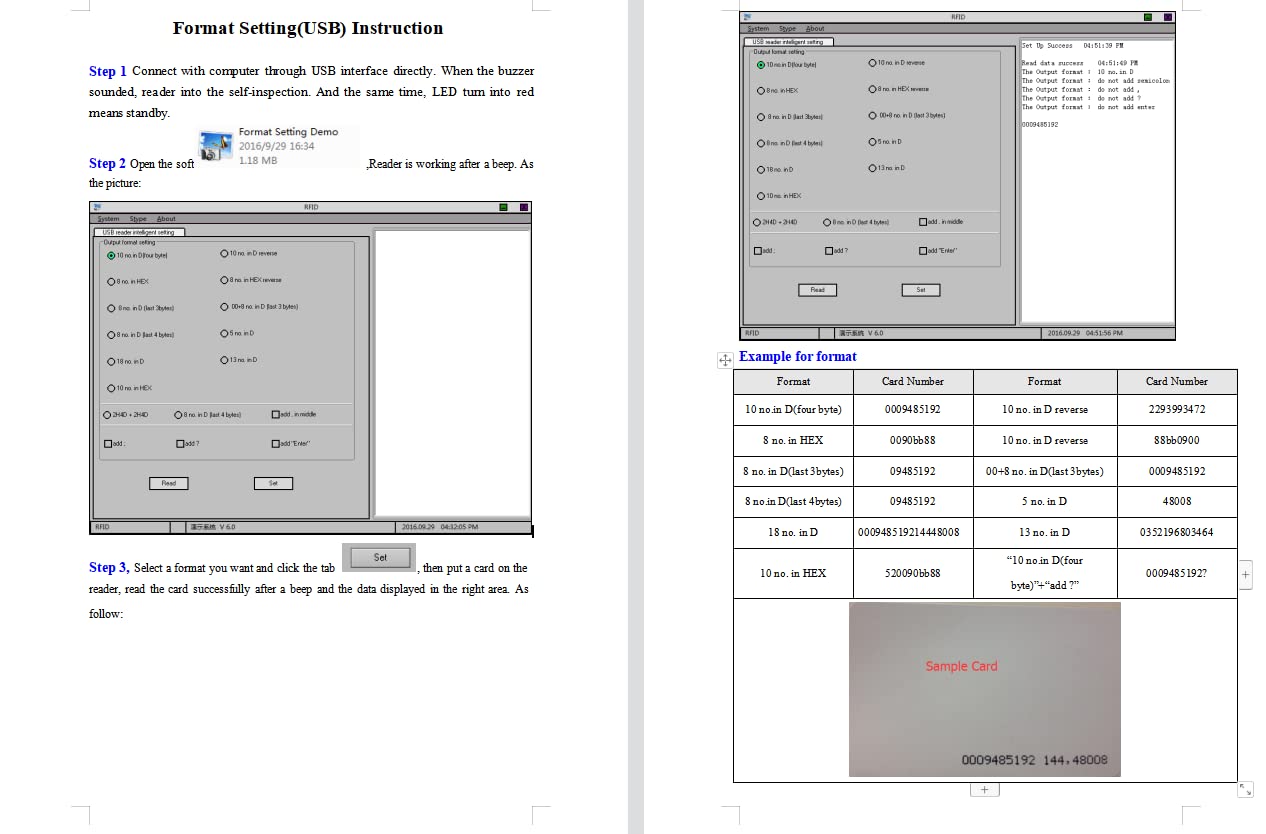Select '8 no. in HEX reverse' in Step 2 screenshot
Screen dimensions: 1266x834
(225, 280)
